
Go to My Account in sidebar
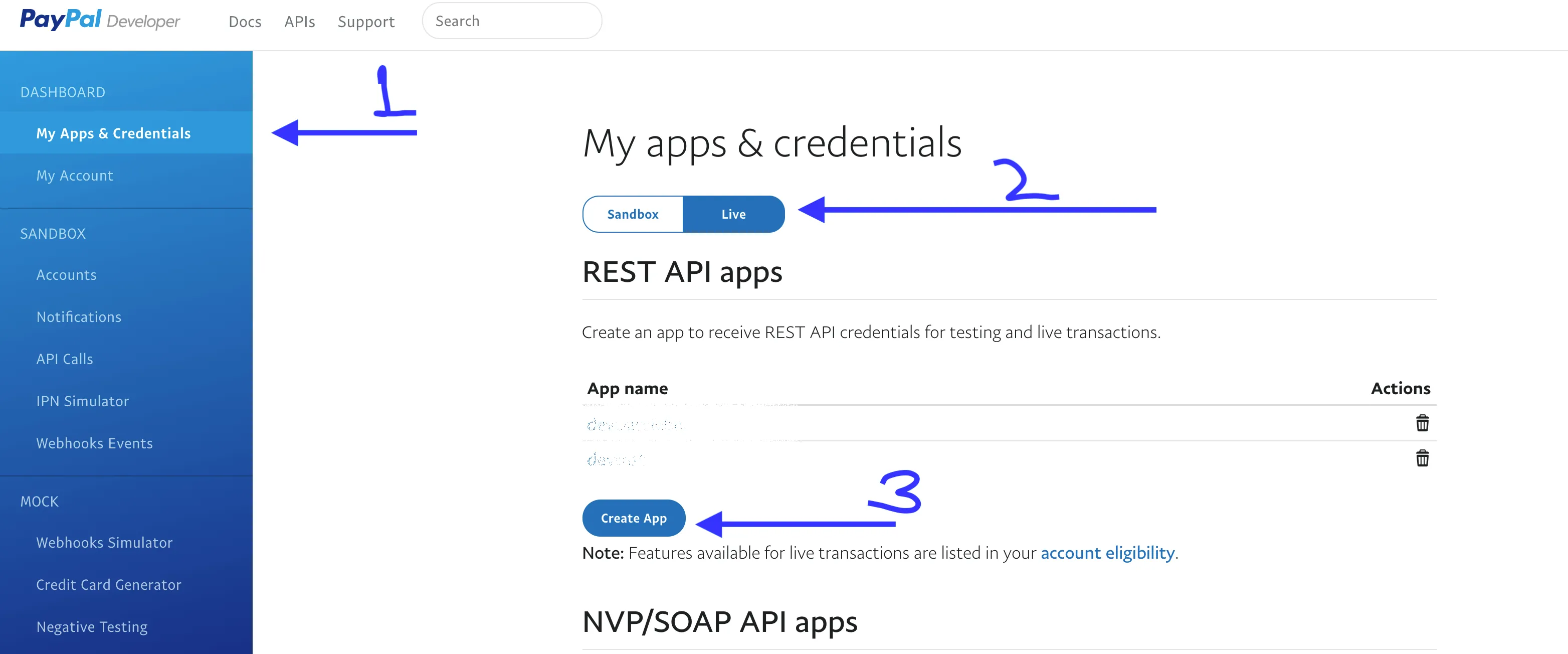[74, 176]
